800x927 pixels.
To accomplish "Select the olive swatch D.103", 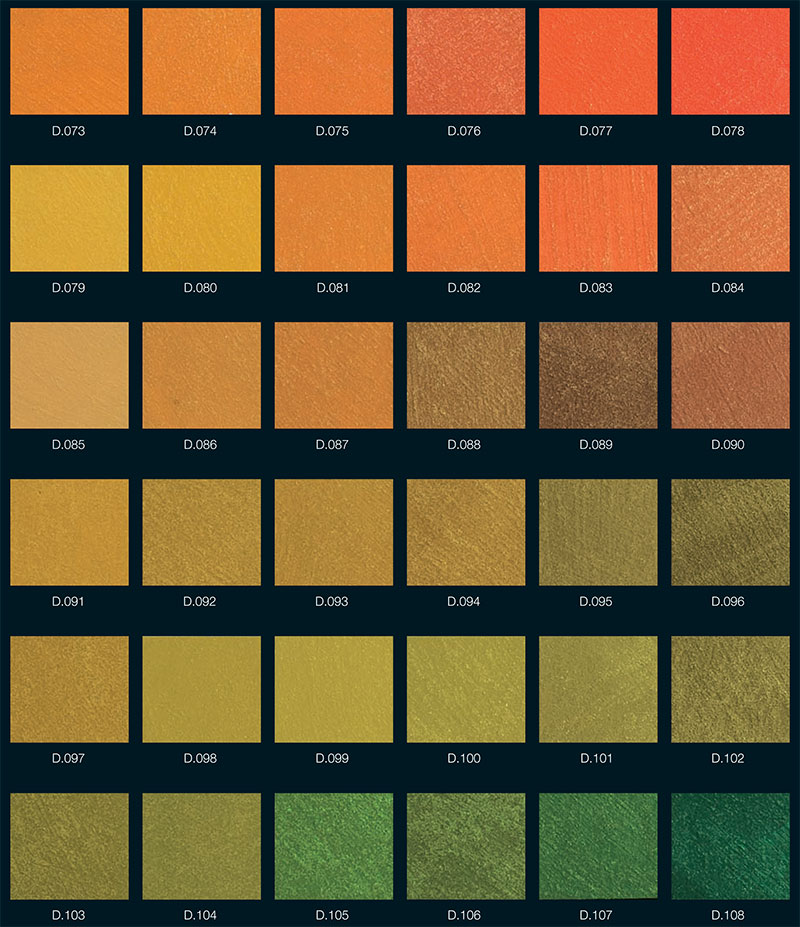I will (69, 846).
